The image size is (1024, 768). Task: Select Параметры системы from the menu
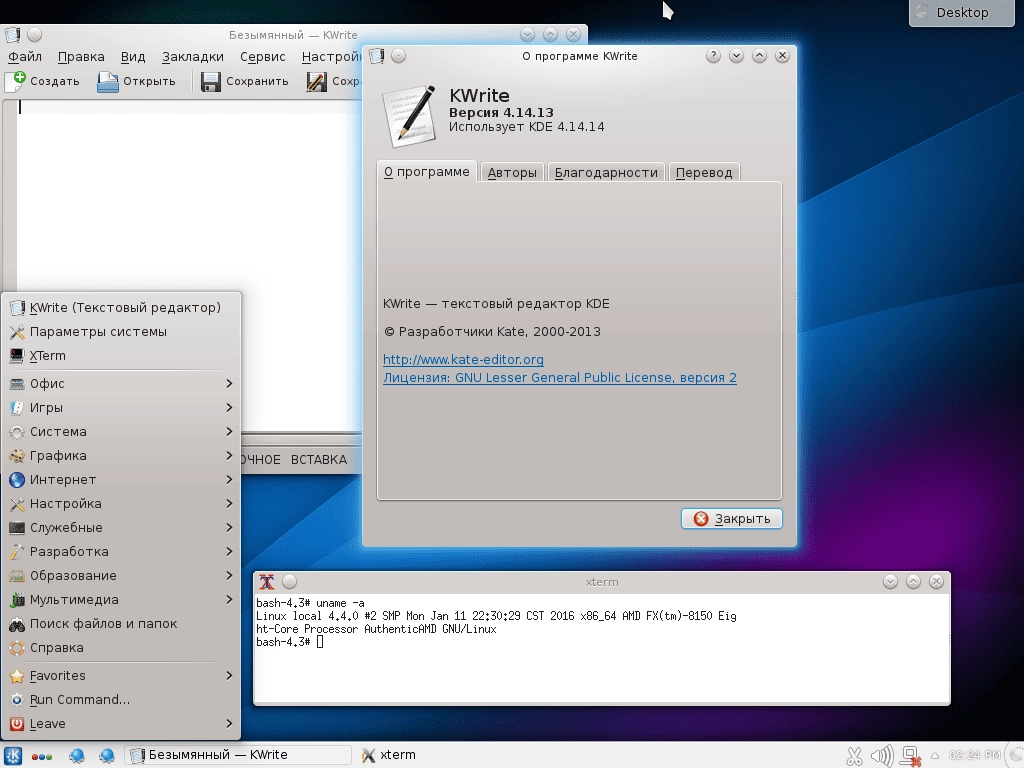coord(121,332)
